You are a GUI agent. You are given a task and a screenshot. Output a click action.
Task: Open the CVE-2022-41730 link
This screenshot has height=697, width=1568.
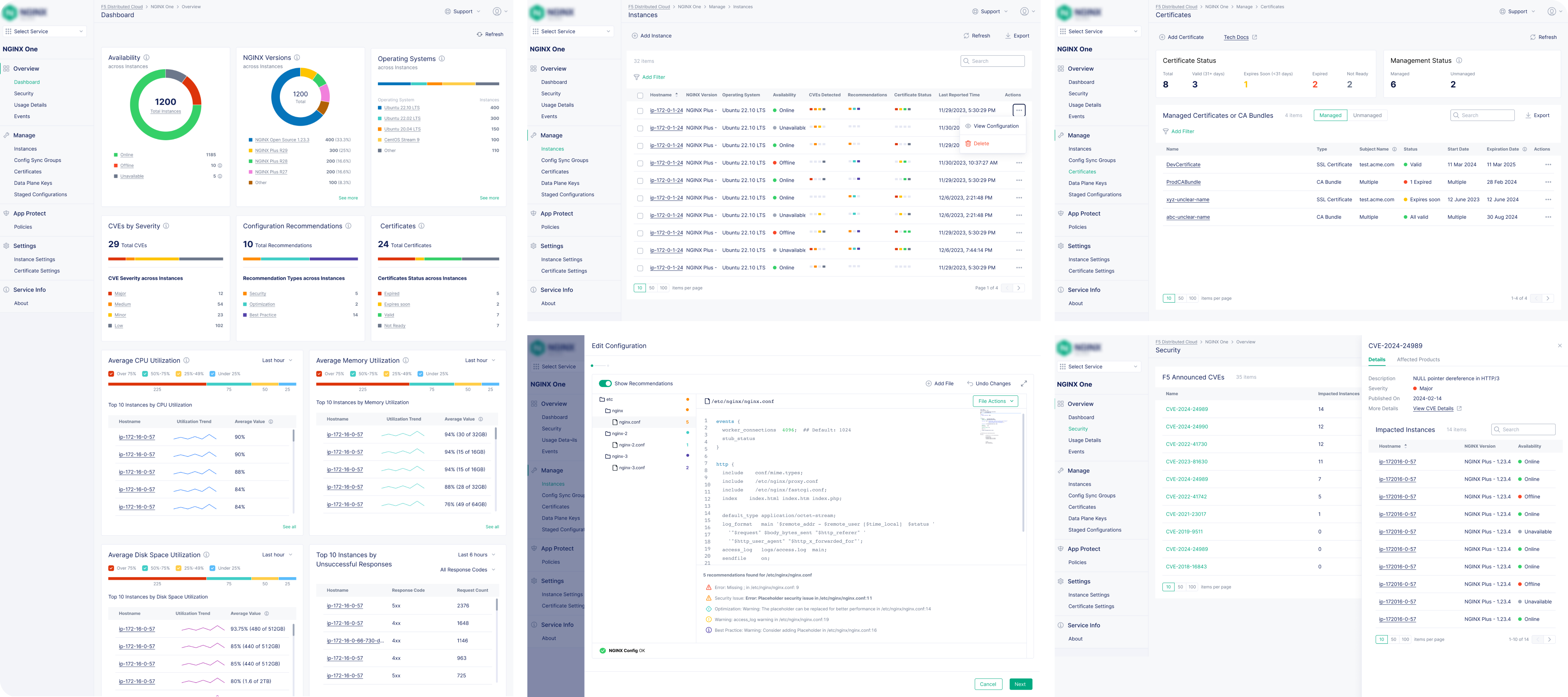click(x=1187, y=444)
